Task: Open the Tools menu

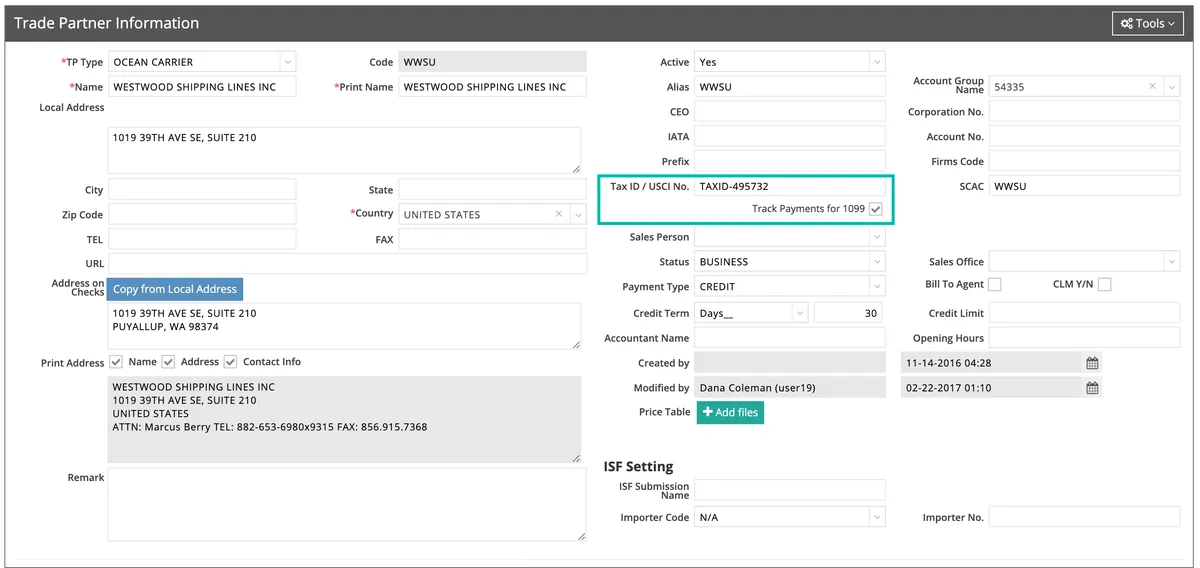Action: [1147, 23]
